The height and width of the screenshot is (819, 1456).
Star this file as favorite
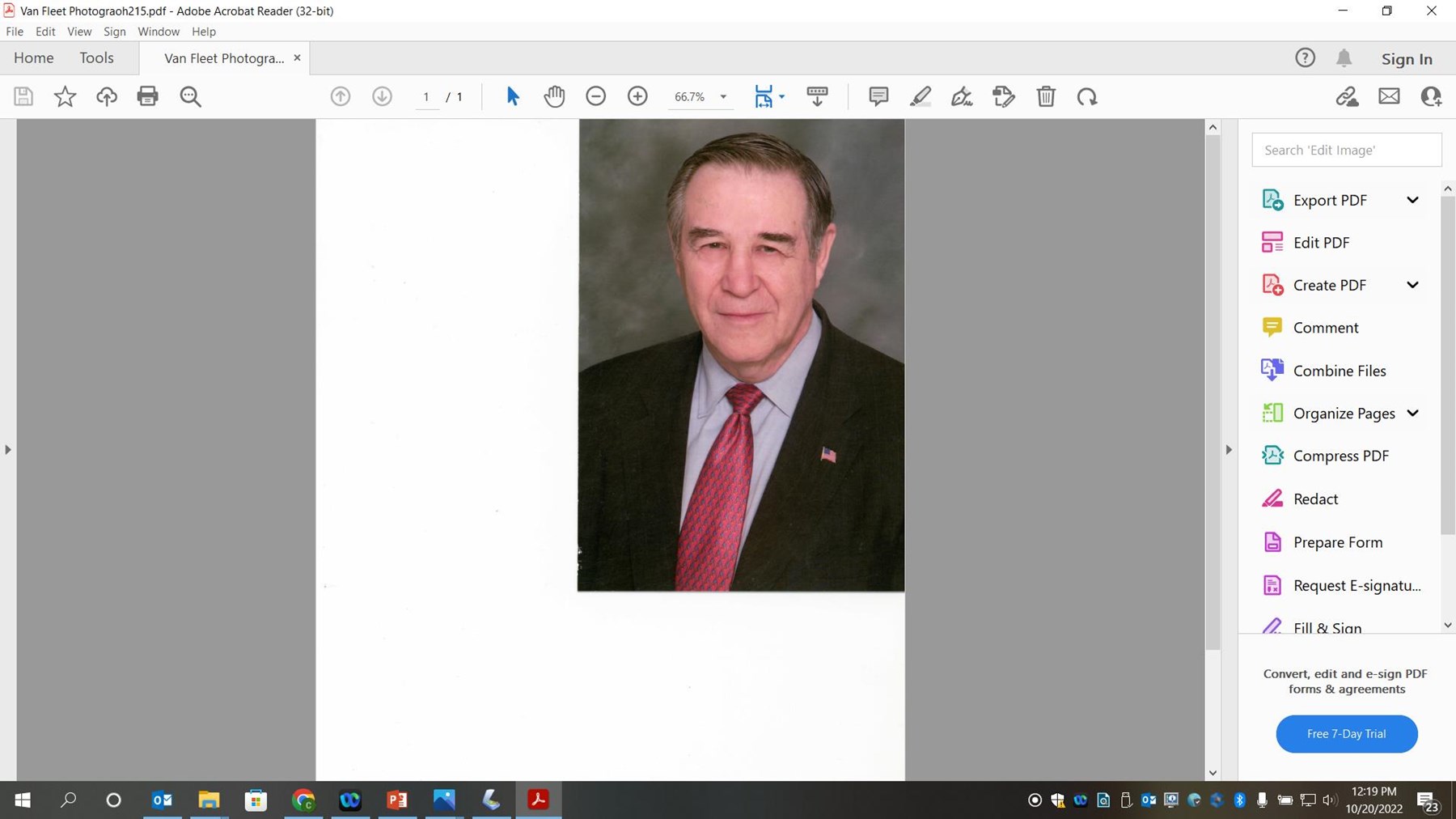pos(65,96)
